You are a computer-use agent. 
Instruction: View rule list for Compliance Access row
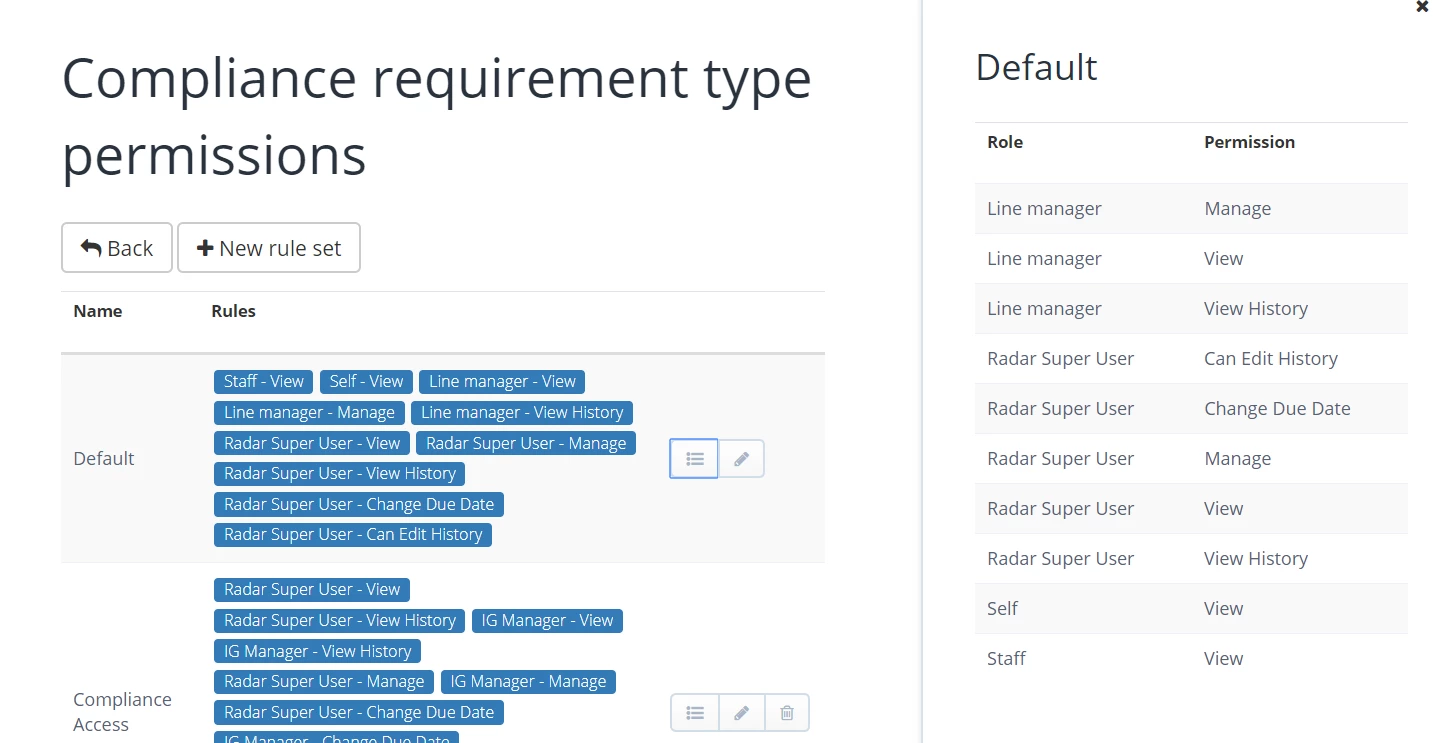coord(694,713)
